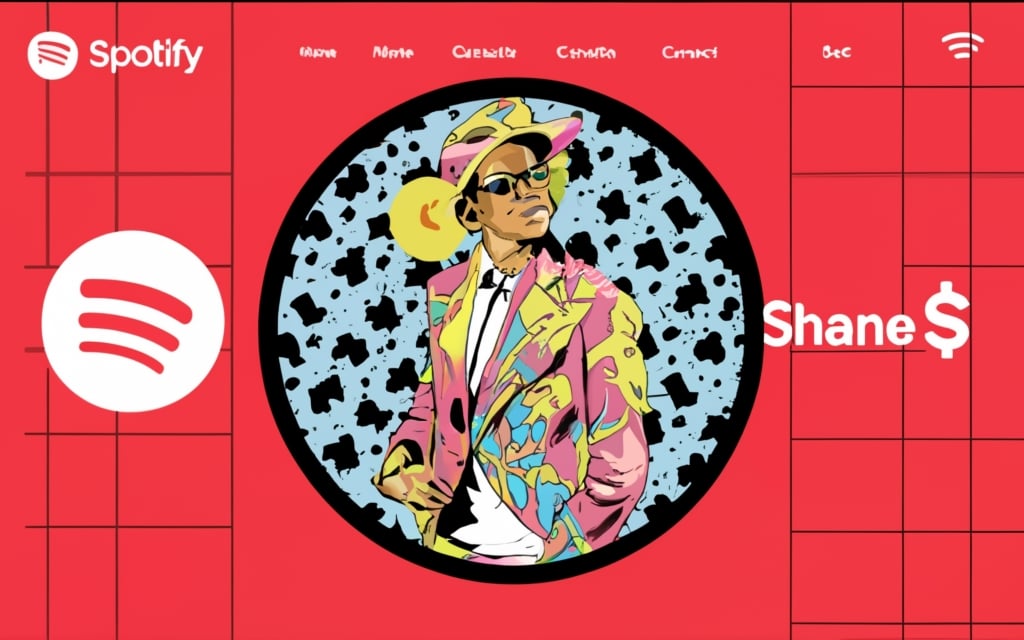Click the white curved-waves icon in header corner
The height and width of the screenshot is (640, 1024).
pos(962,45)
